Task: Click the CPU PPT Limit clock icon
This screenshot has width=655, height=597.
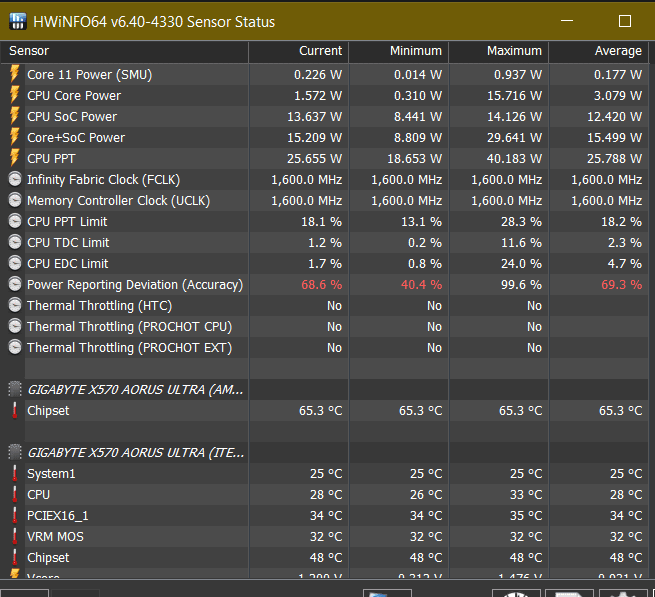Action: 15,221
